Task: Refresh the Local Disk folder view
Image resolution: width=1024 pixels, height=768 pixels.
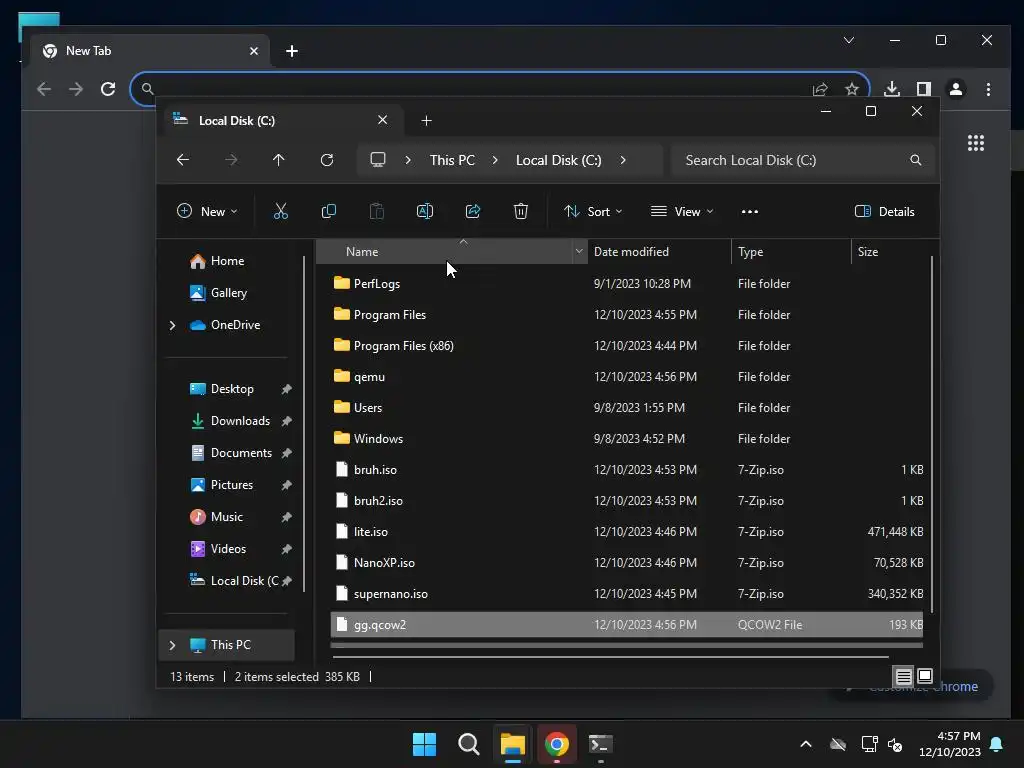Action: point(327,160)
